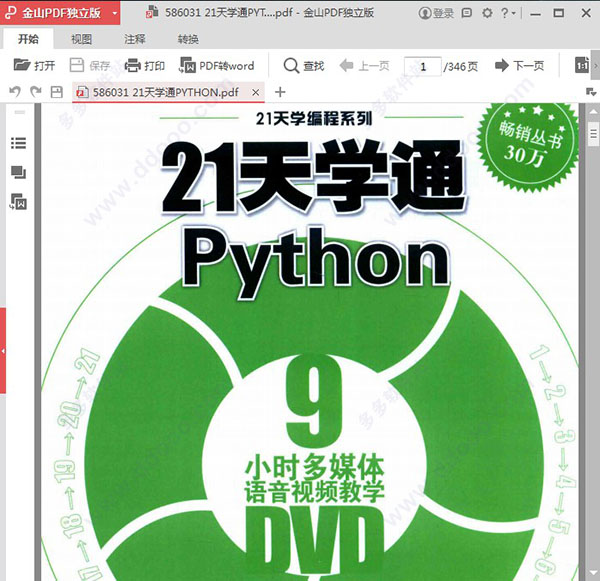Screen dimensions: 600x581
Task: Click the 打印 print button
Action: pyautogui.click(x=145, y=65)
